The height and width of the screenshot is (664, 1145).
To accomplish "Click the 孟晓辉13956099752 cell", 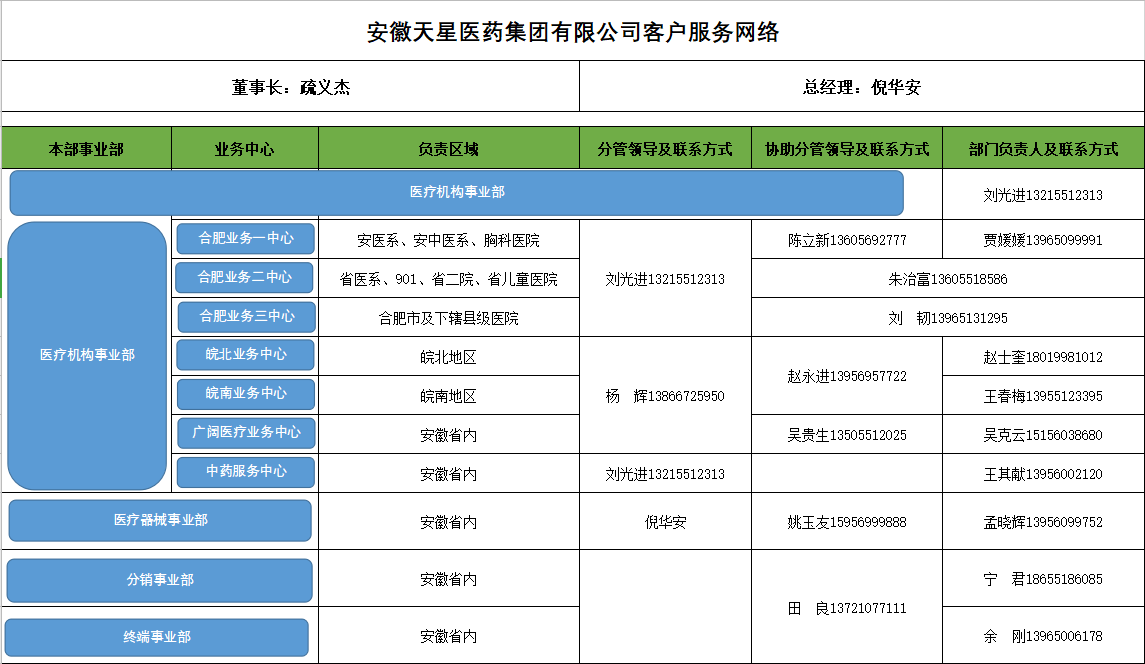I will [x=1043, y=522].
